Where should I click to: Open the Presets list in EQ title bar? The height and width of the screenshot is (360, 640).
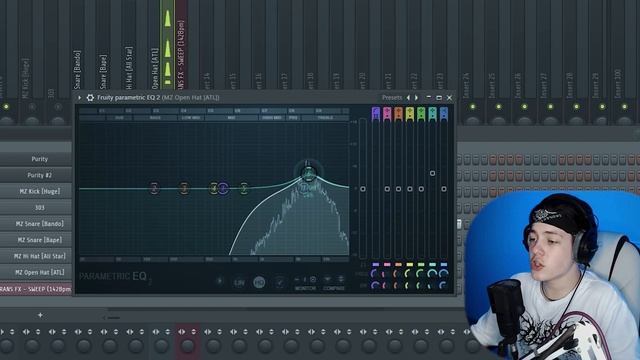392,98
